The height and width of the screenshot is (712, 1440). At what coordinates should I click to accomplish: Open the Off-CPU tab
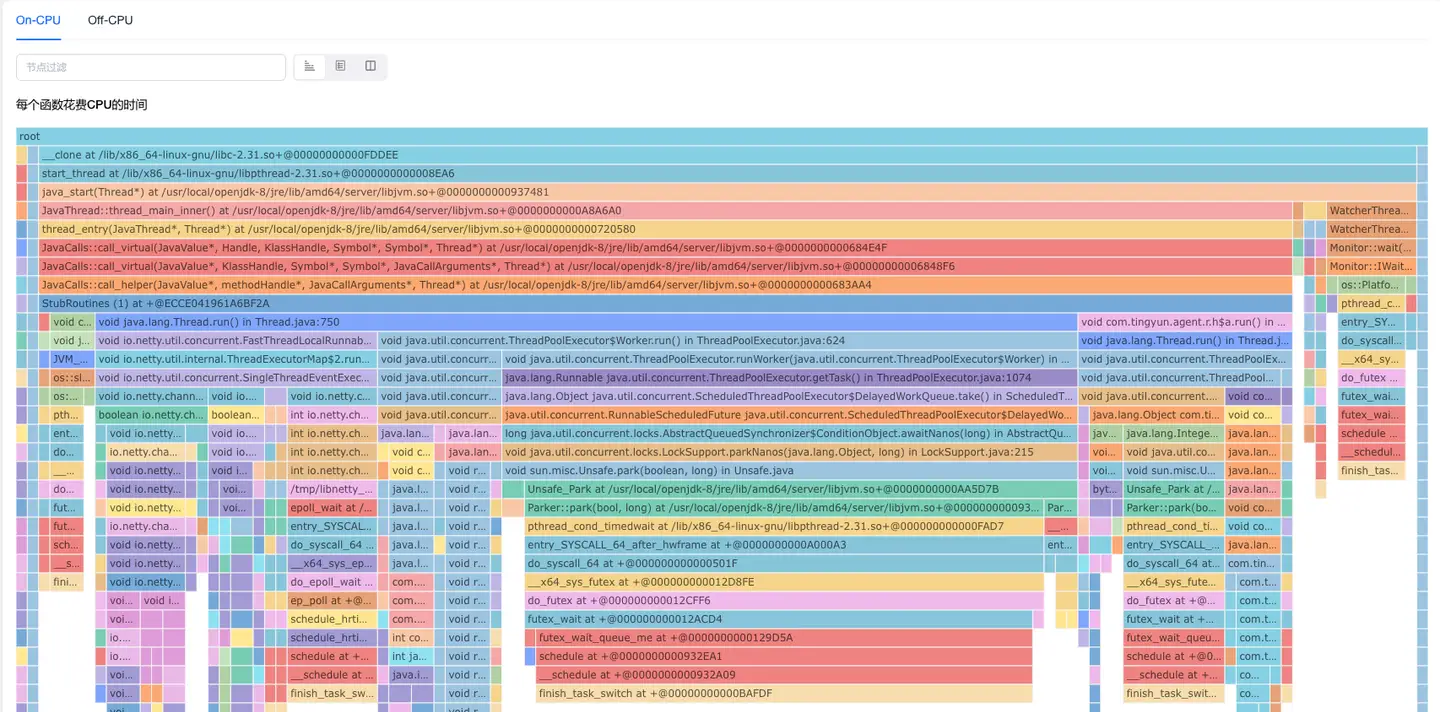[110, 20]
